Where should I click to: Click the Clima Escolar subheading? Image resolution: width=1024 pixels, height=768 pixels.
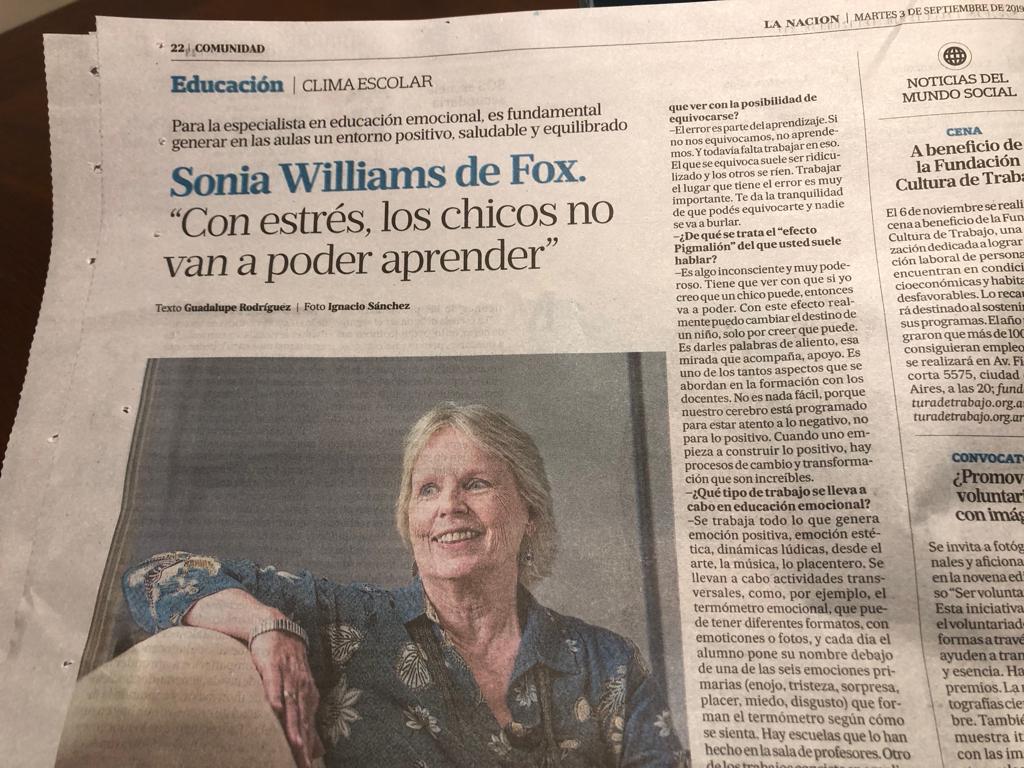367,83
